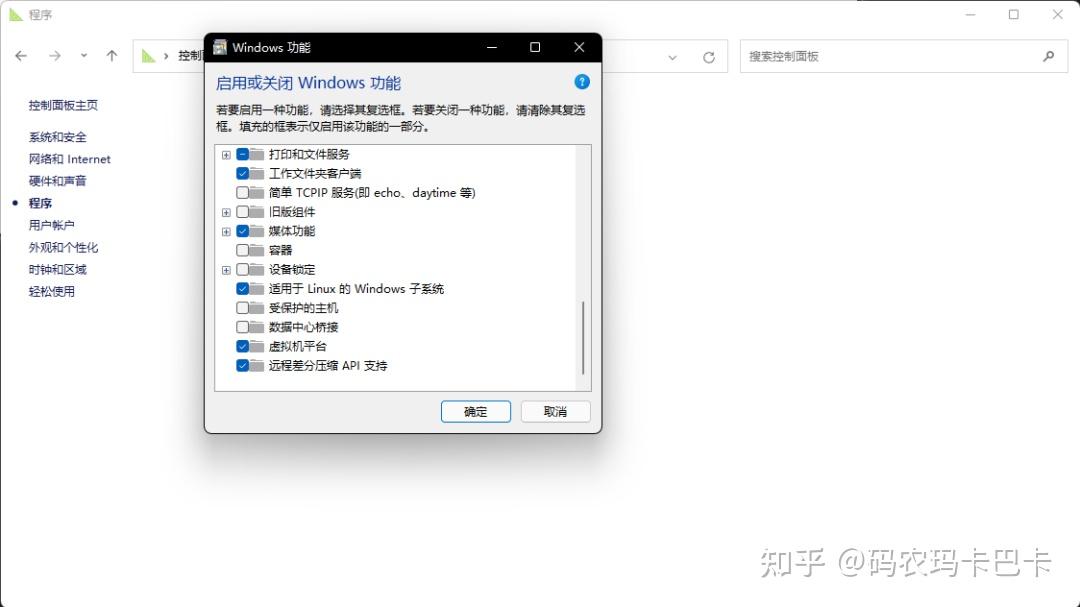The width and height of the screenshot is (1080, 607).
Task: Close the Windows 功能 dialog
Action: pos(579,47)
